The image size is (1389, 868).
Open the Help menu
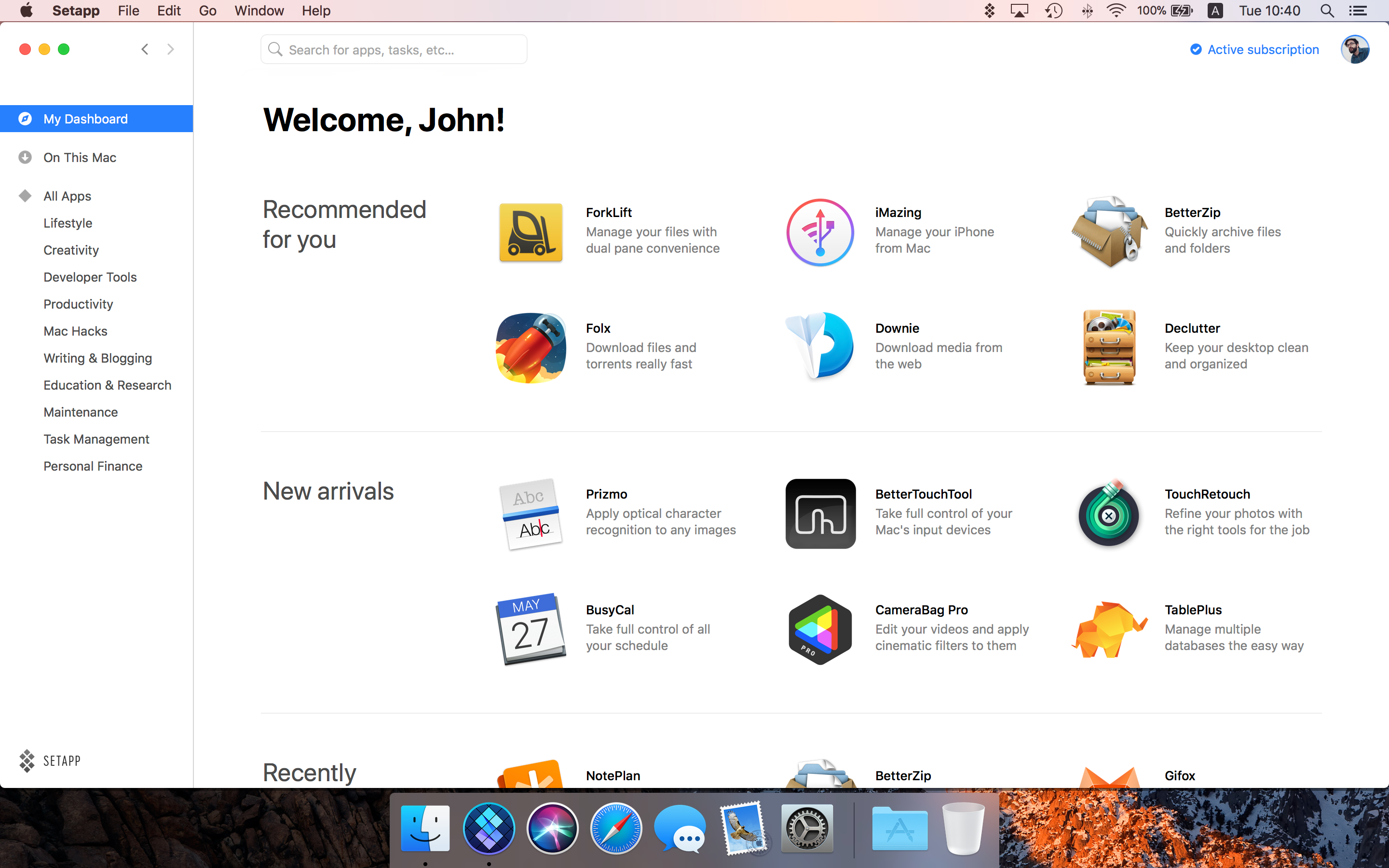(316, 11)
